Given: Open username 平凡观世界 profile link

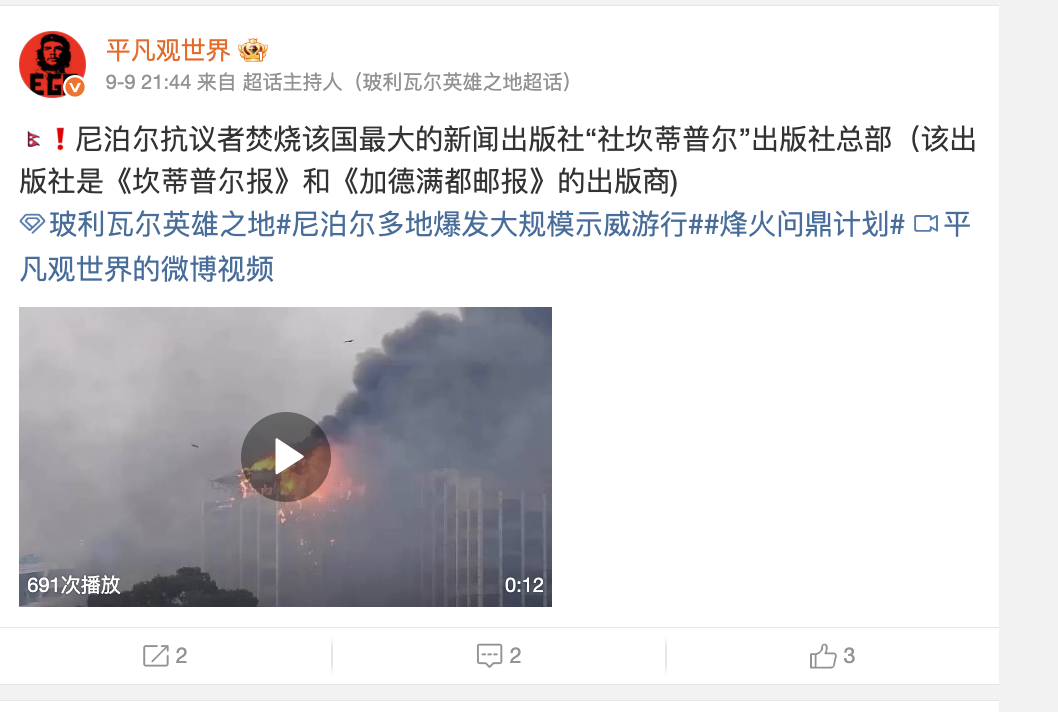Looking at the screenshot, I should (169, 50).
